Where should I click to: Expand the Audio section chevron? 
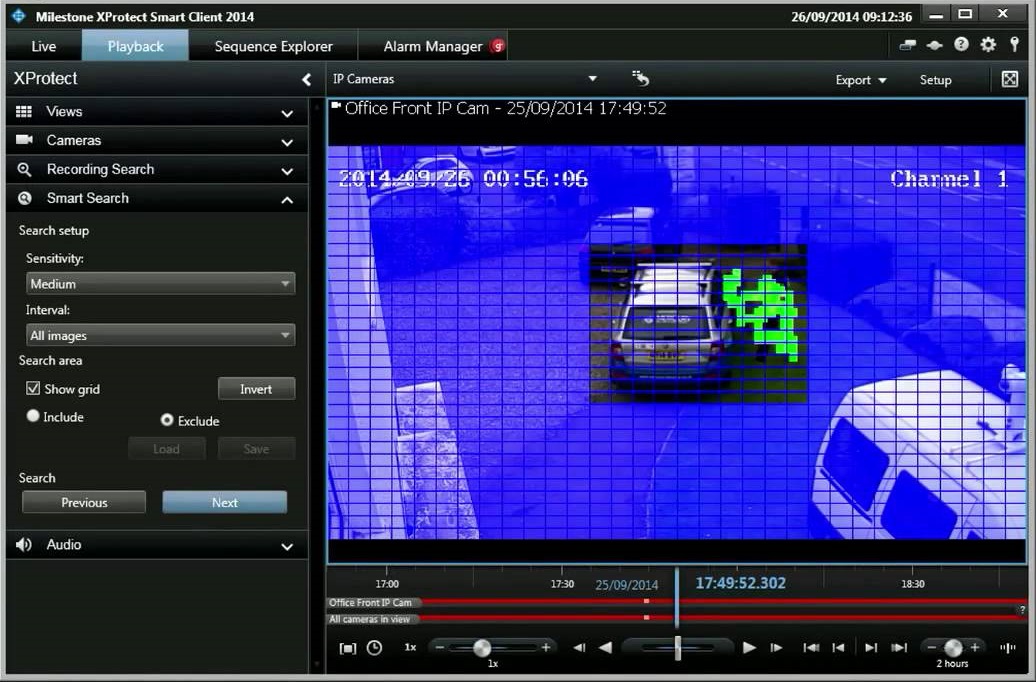click(287, 547)
